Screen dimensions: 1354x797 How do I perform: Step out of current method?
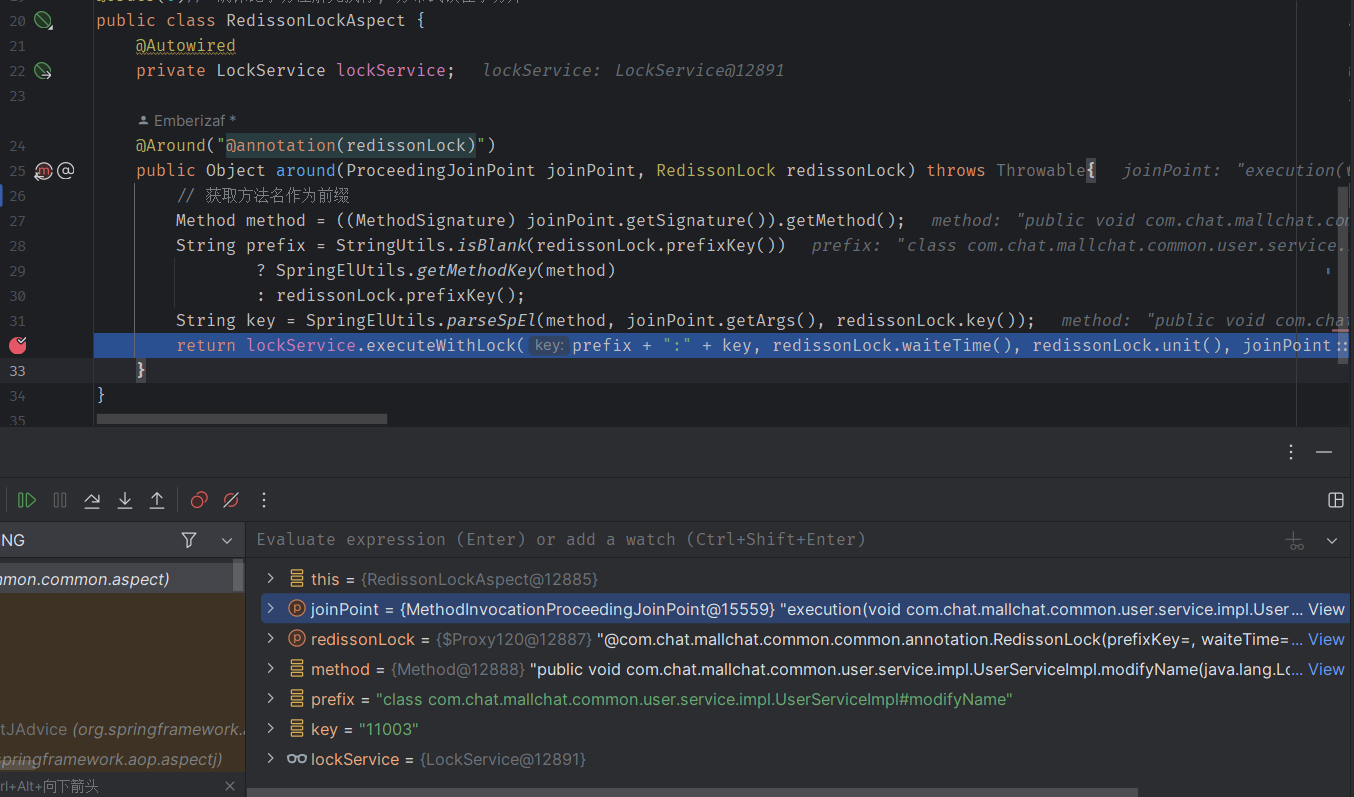click(x=157, y=500)
